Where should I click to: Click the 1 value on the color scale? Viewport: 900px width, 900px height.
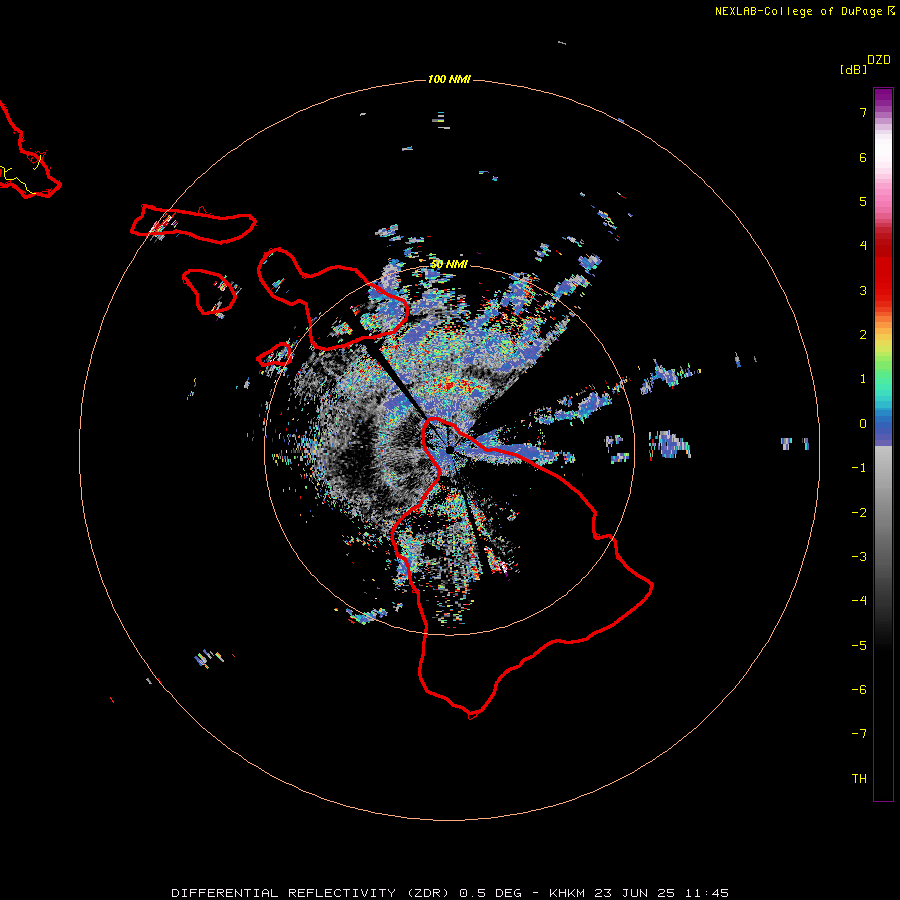[x=863, y=379]
